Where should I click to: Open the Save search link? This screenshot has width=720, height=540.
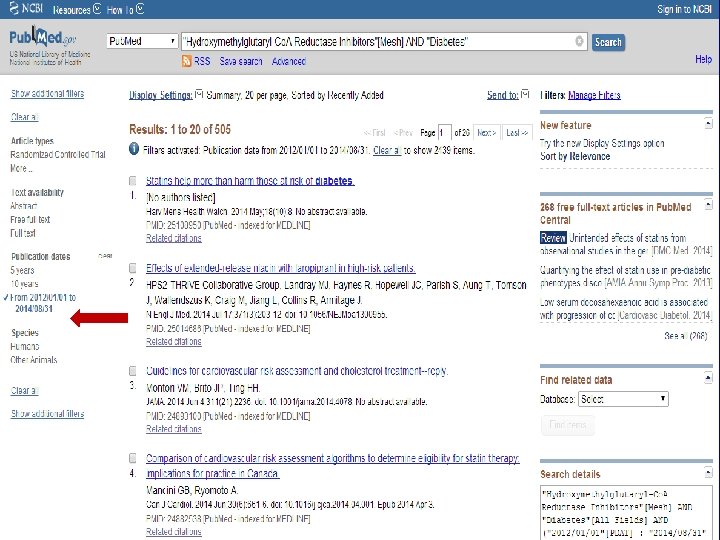[x=241, y=62]
